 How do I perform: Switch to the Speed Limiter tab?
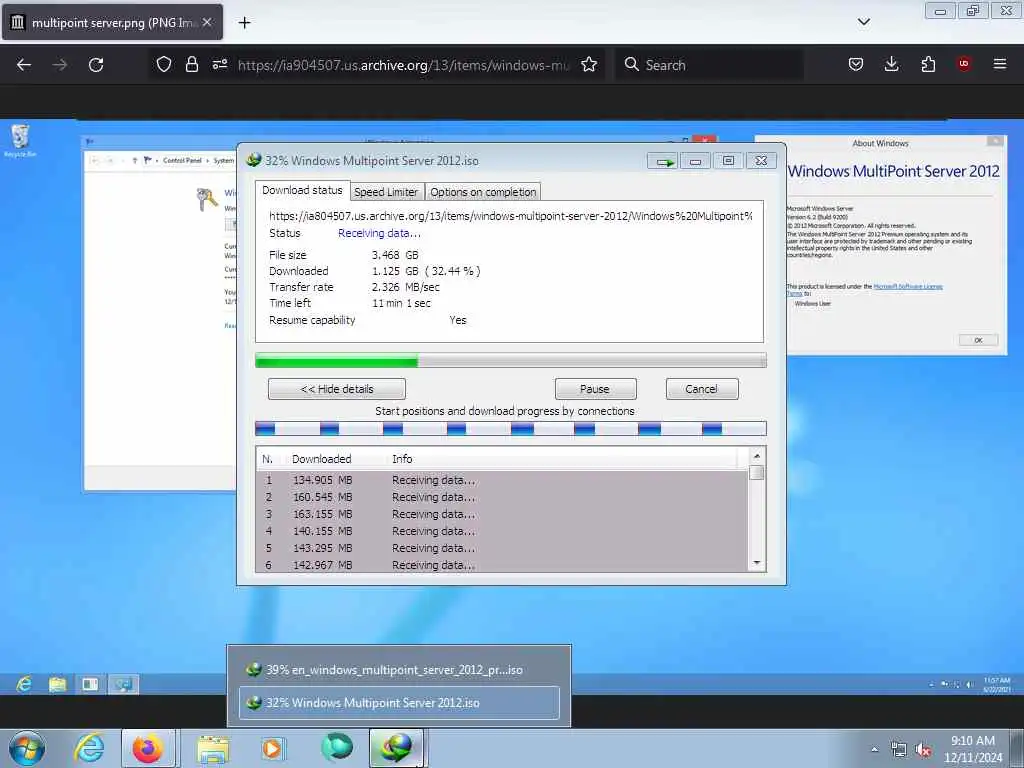coord(386,192)
